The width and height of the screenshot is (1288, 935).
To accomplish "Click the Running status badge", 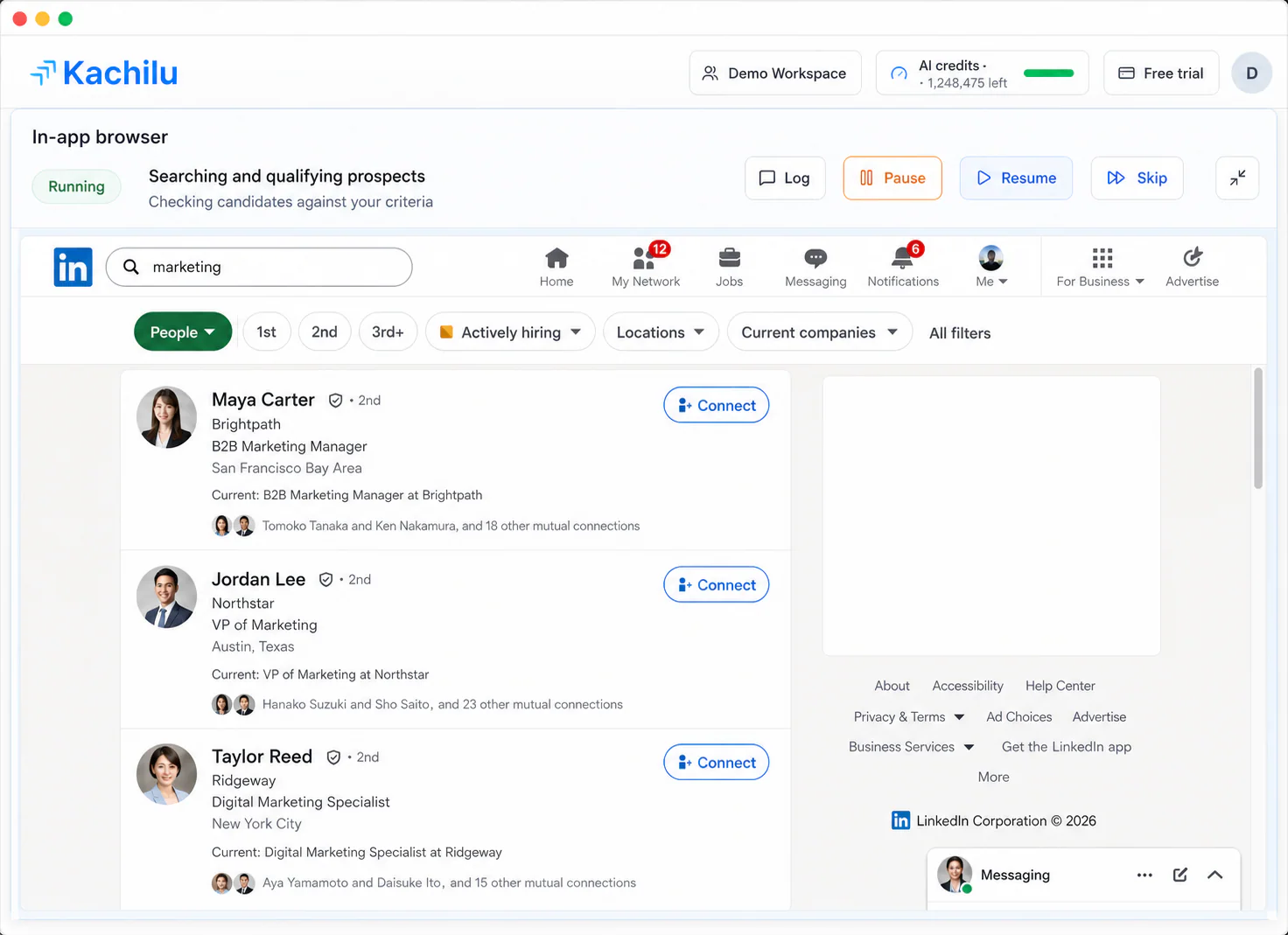I will 76,186.
